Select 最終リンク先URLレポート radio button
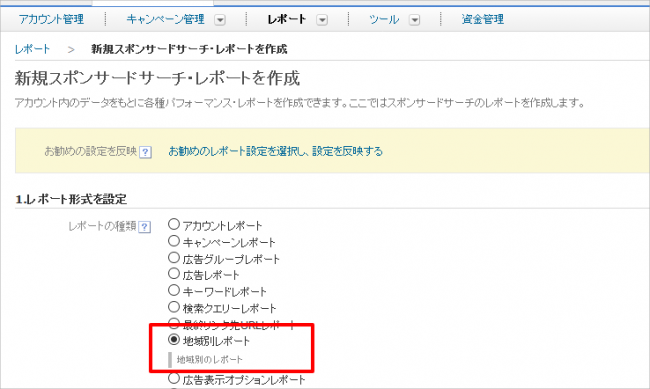This screenshot has height=389, width=650. [174, 323]
